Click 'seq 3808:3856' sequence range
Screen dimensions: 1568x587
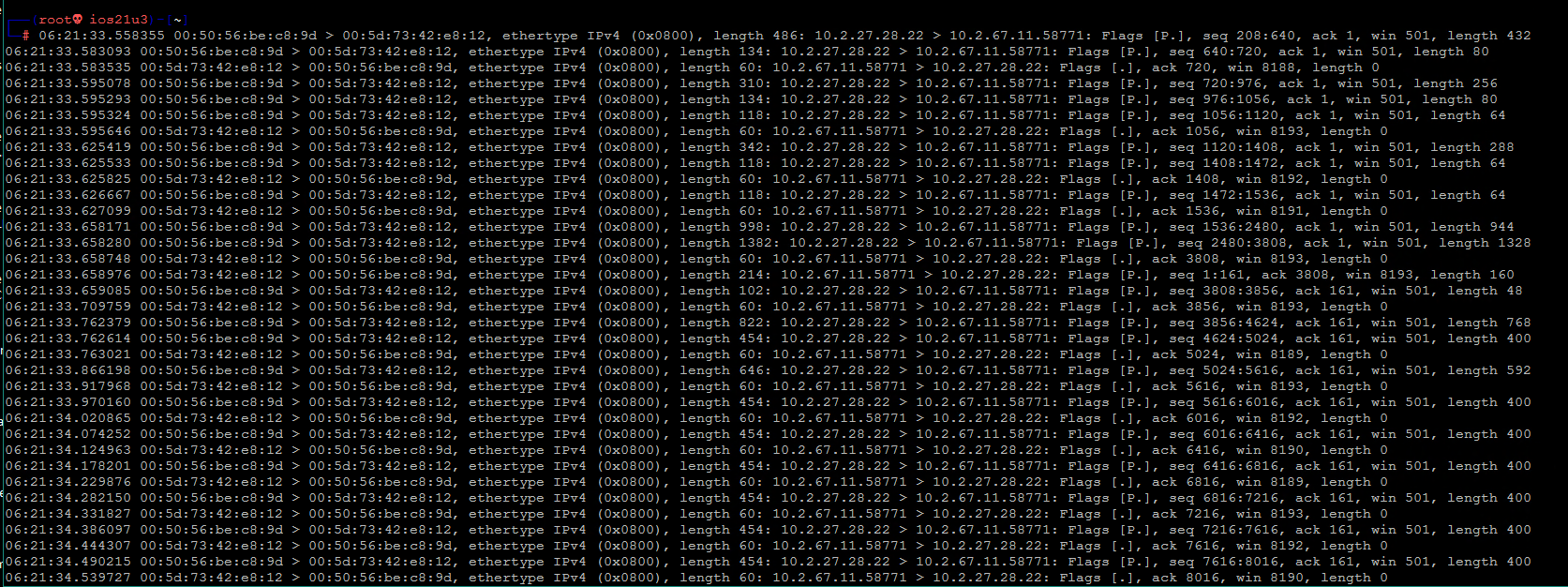(1223, 291)
